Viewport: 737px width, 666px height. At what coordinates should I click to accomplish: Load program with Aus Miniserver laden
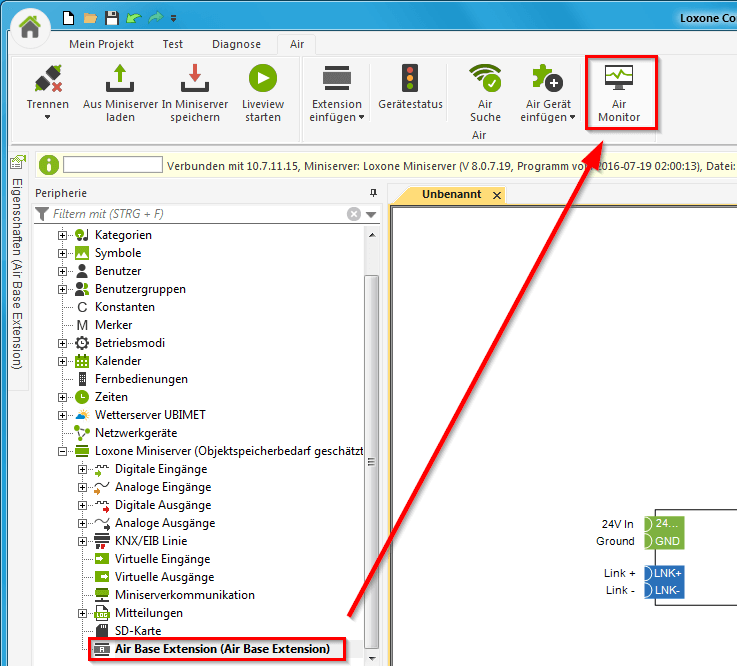[120, 93]
